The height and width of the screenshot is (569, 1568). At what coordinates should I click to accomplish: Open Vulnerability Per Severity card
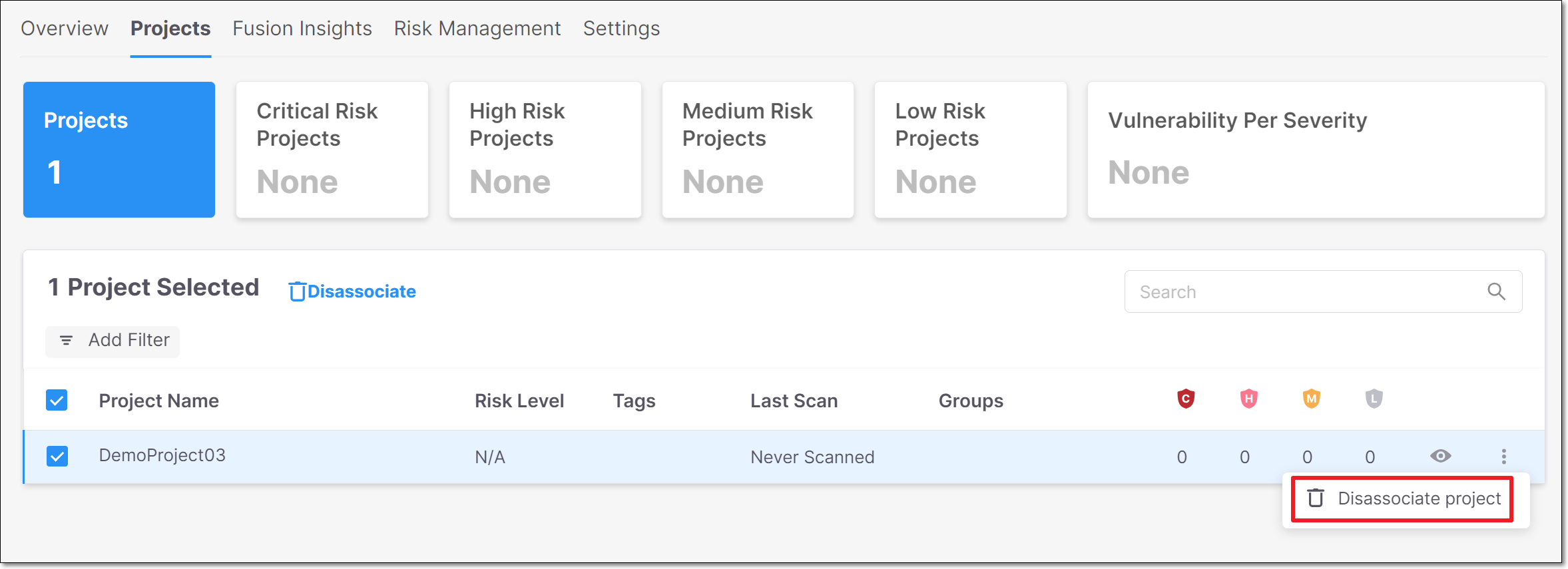click(x=1316, y=150)
